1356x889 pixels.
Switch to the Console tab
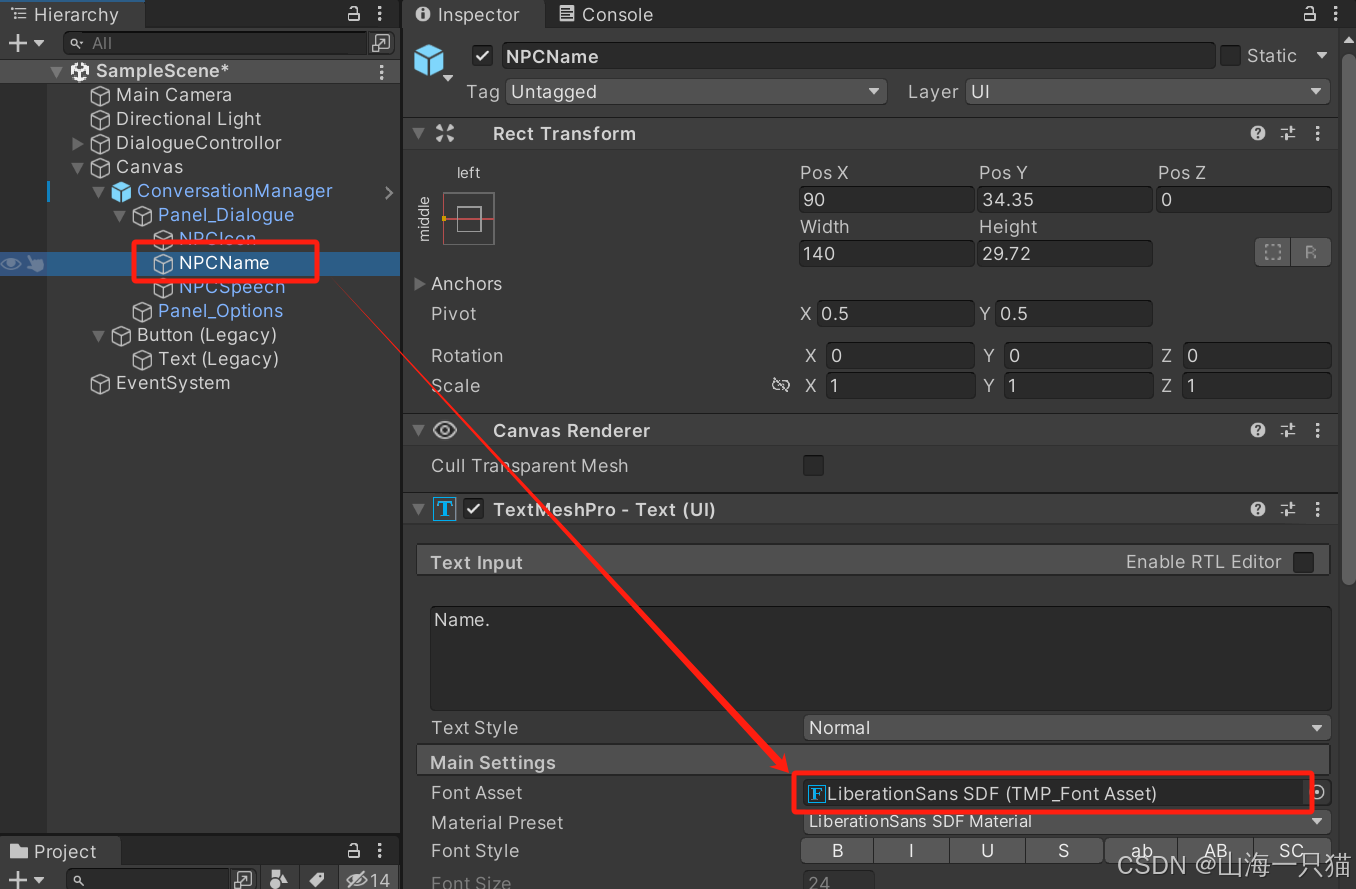point(605,14)
